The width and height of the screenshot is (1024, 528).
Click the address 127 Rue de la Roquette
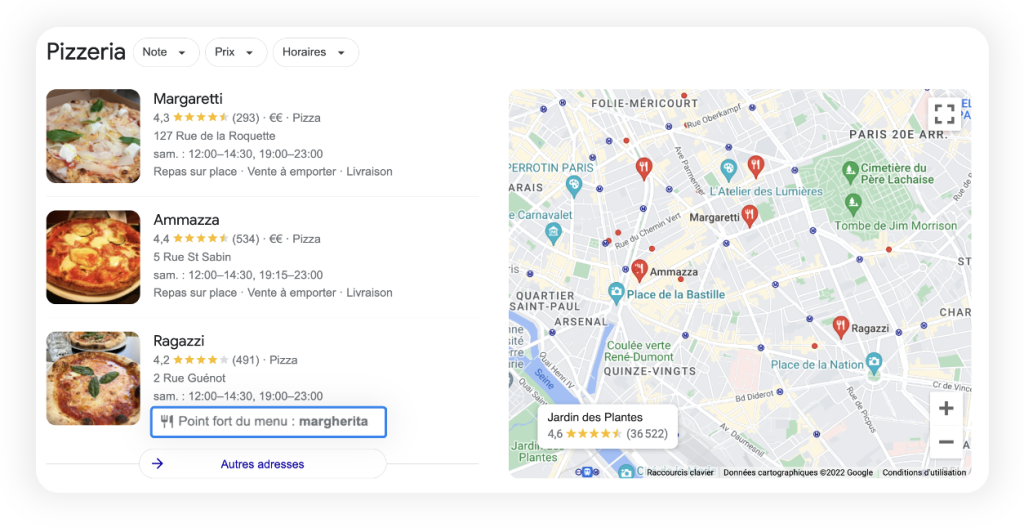coord(214,136)
